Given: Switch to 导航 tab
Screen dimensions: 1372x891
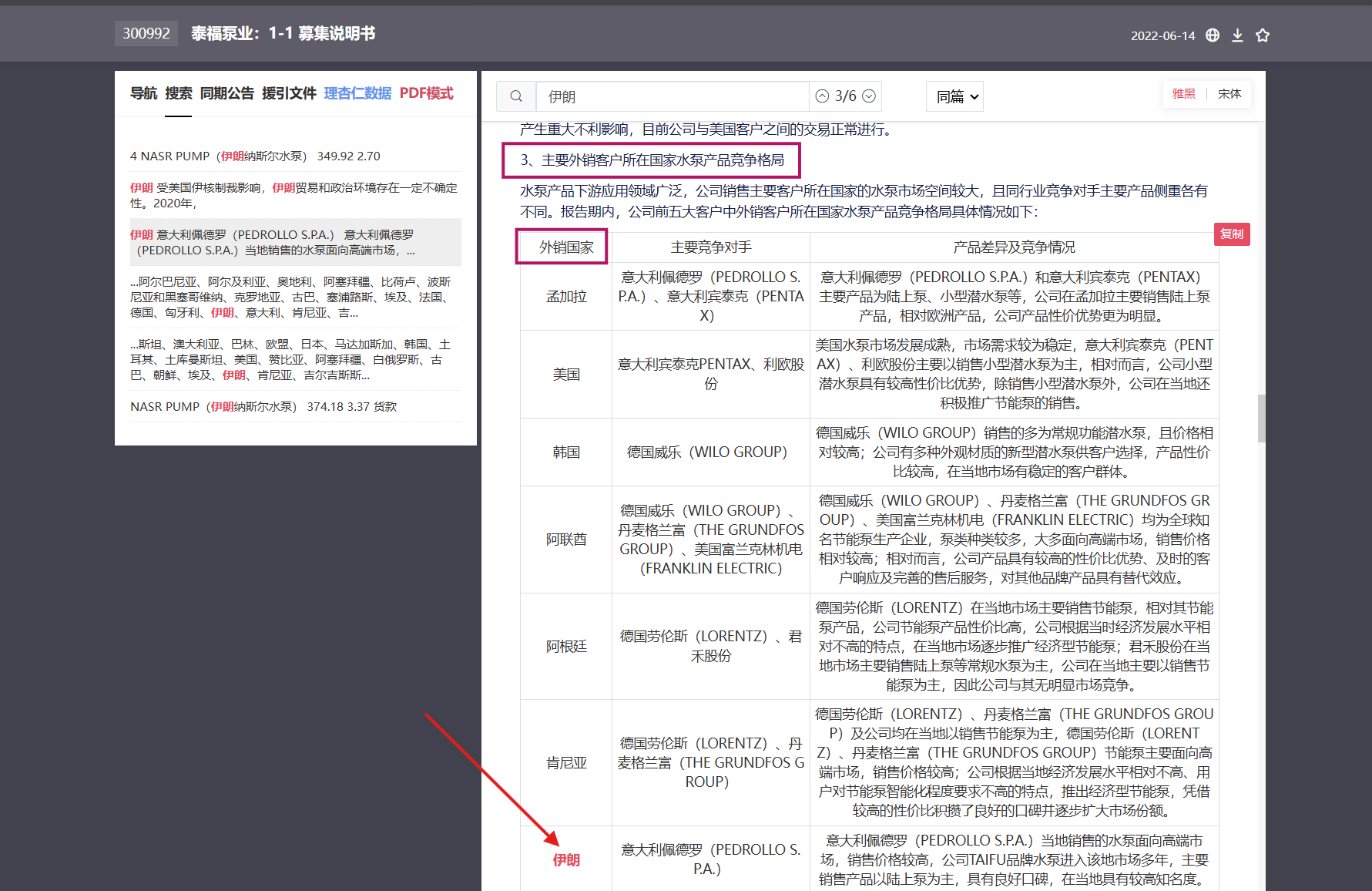Looking at the screenshot, I should pyautogui.click(x=143, y=93).
